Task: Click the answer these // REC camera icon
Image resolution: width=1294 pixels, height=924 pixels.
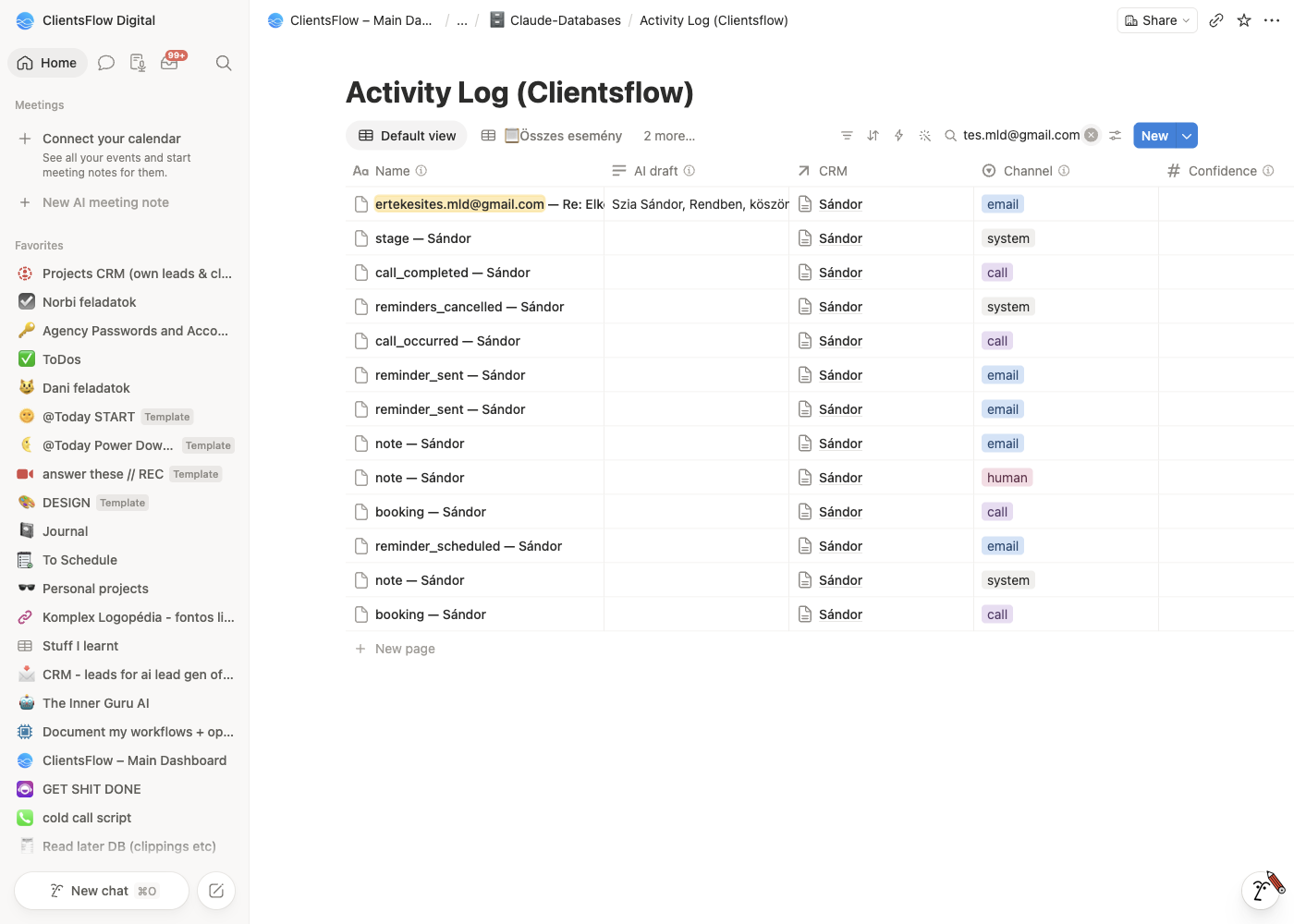Action: (x=26, y=474)
